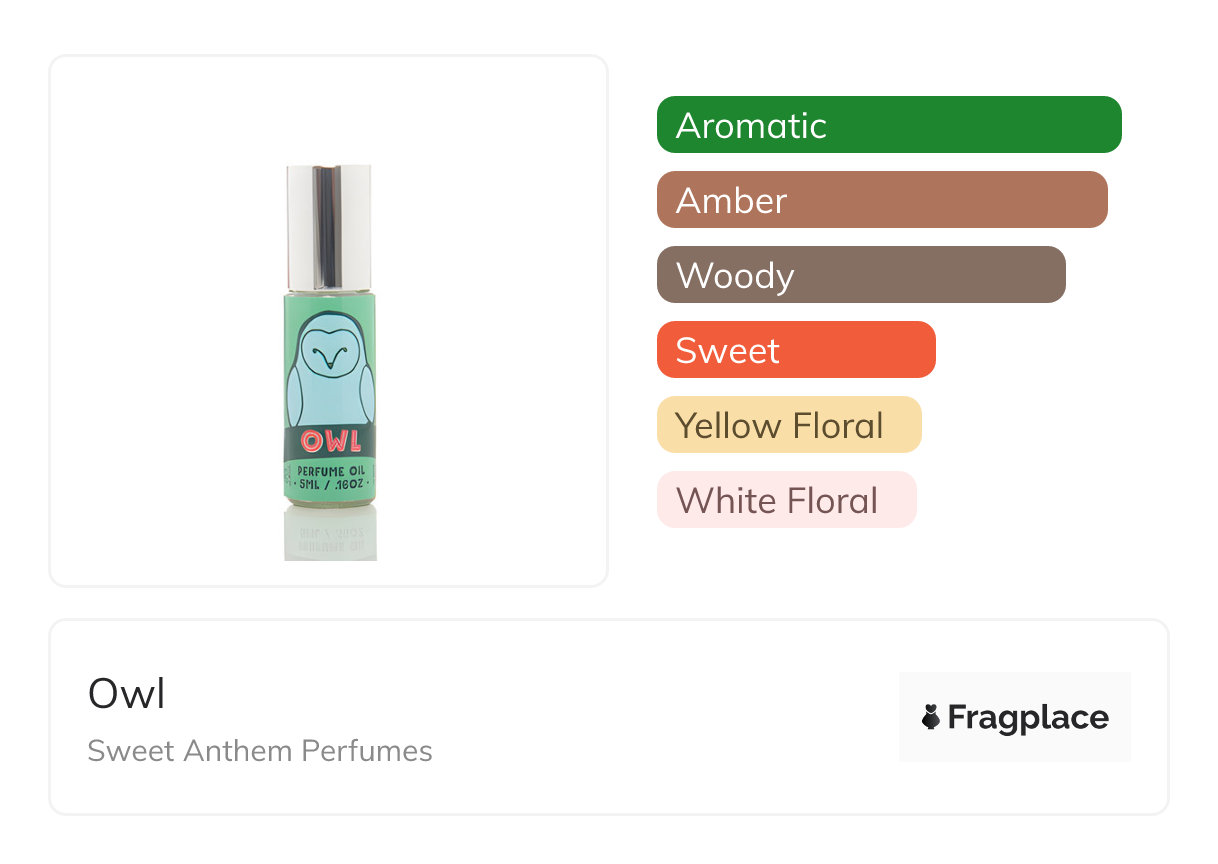Click the Fragplace wordmark text
Viewport: 1218px width, 864px height.
[1028, 717]
